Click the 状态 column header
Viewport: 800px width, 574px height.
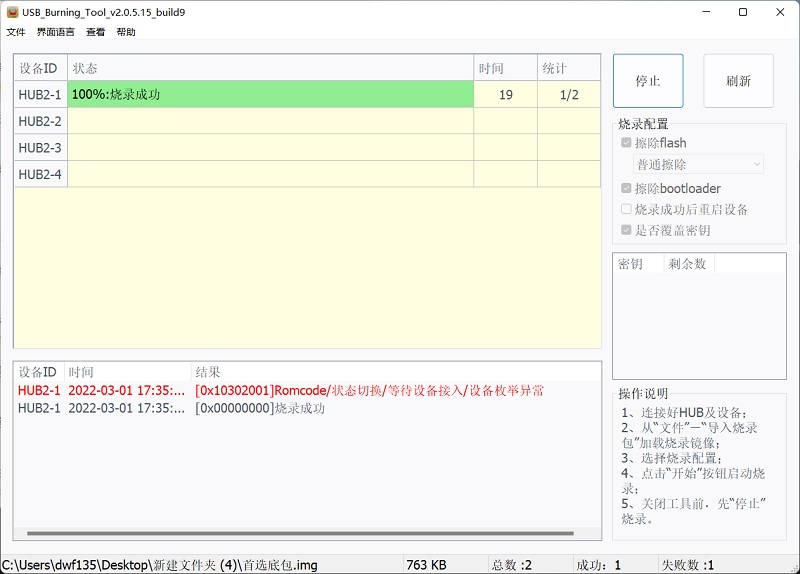point(270,68)
